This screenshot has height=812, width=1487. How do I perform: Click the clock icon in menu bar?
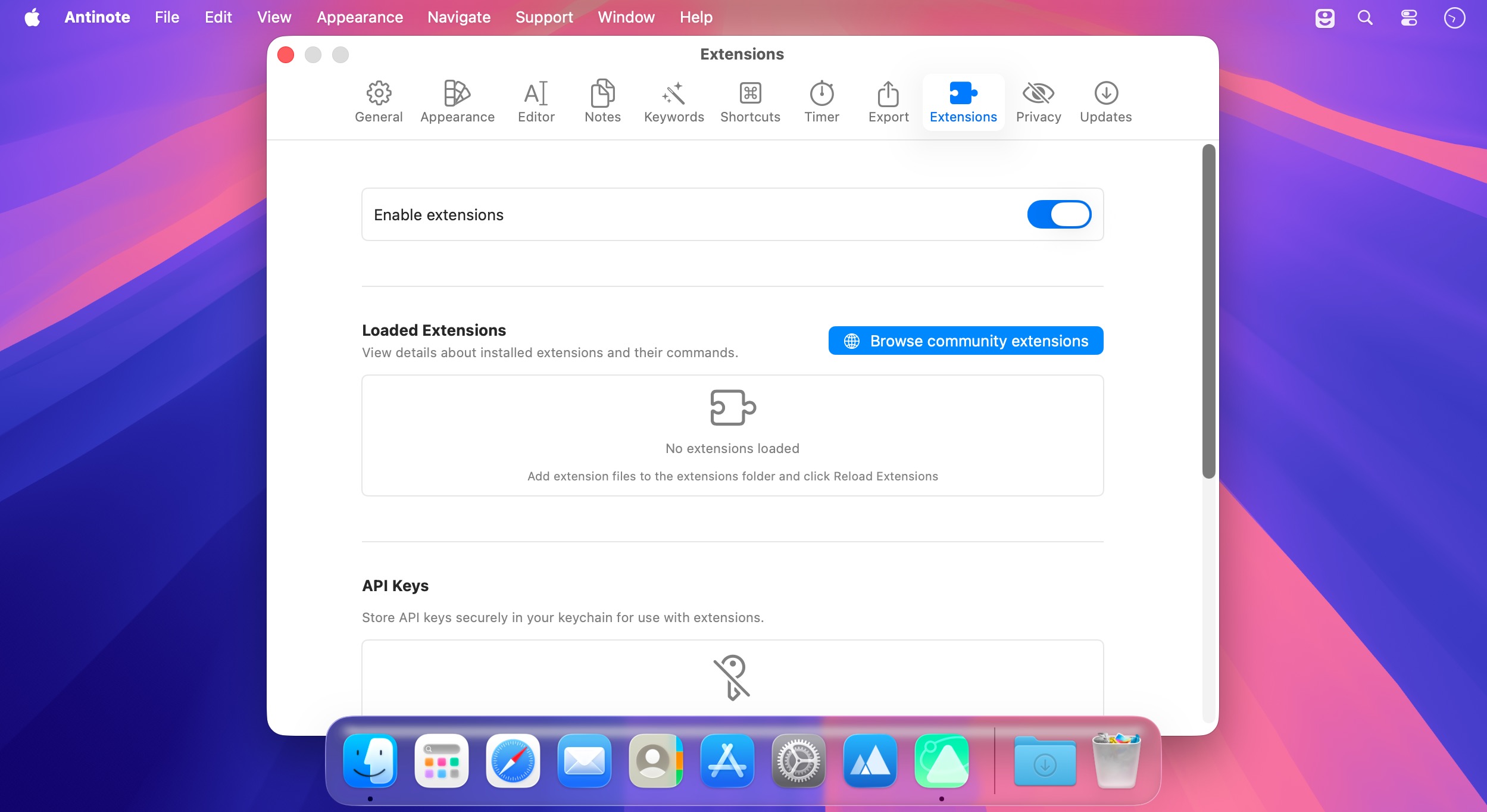coord(1454,18)
